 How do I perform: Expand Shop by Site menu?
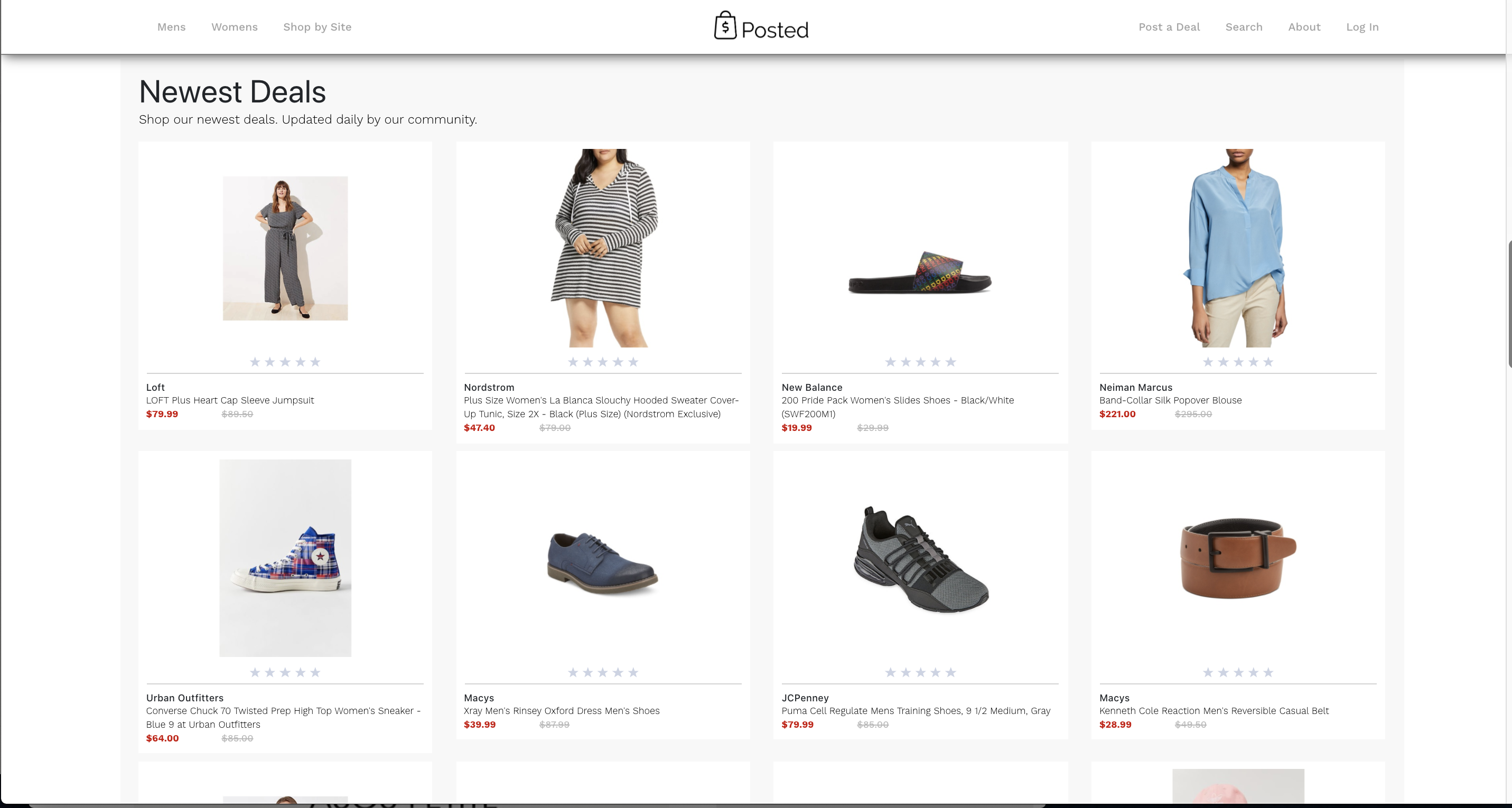pyautogui.click(x=317, y=27)
